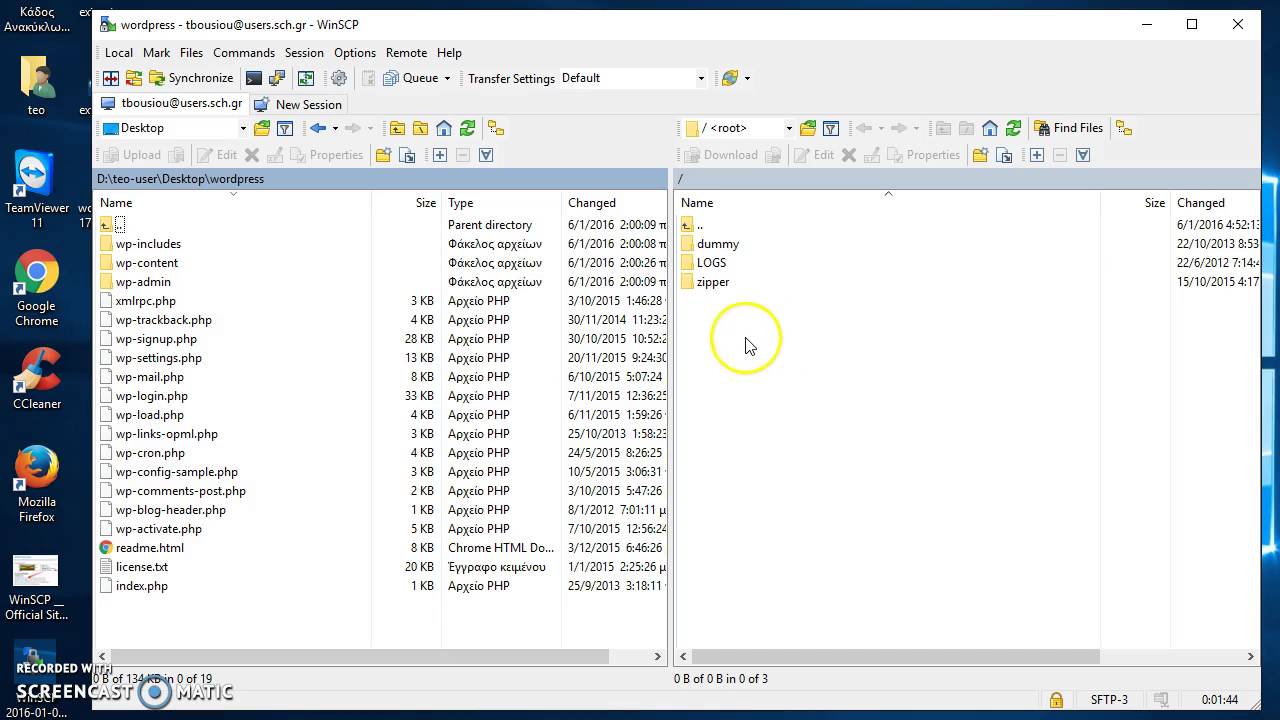Click the remote panel Open Directory icon

coord(808,128)
